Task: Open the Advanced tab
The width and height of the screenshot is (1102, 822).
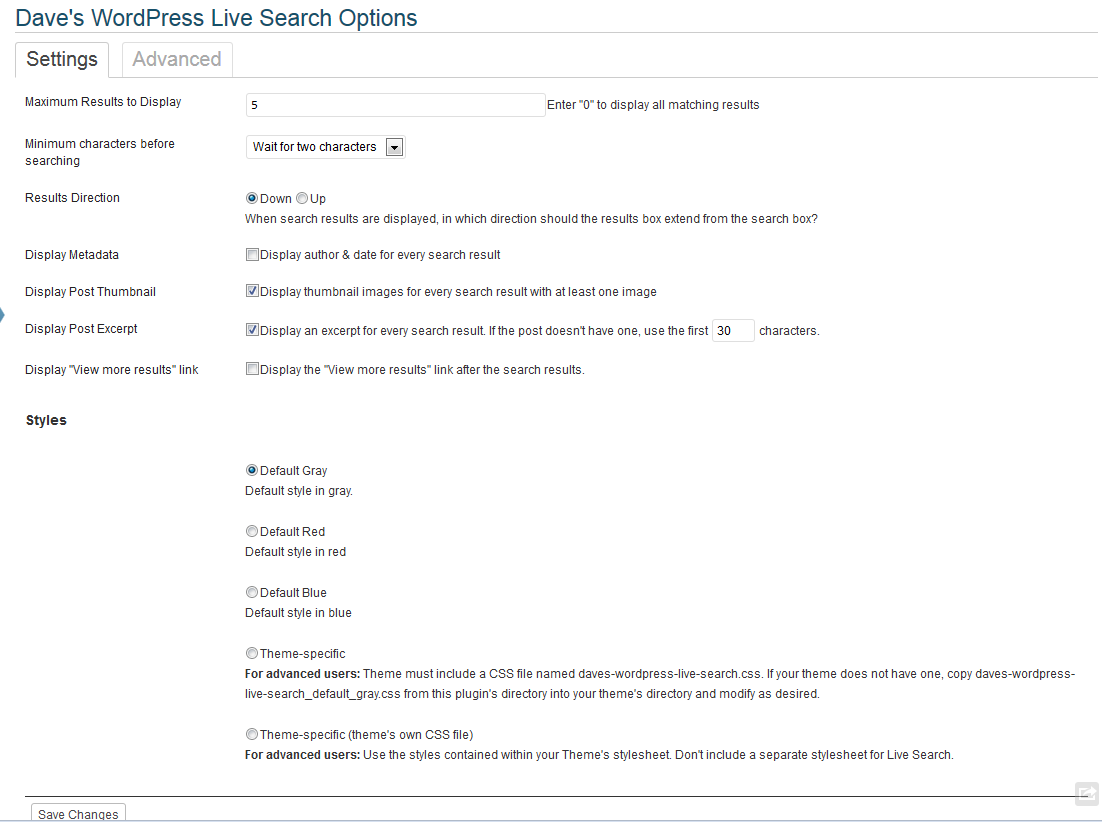Action: coord(177,60)
